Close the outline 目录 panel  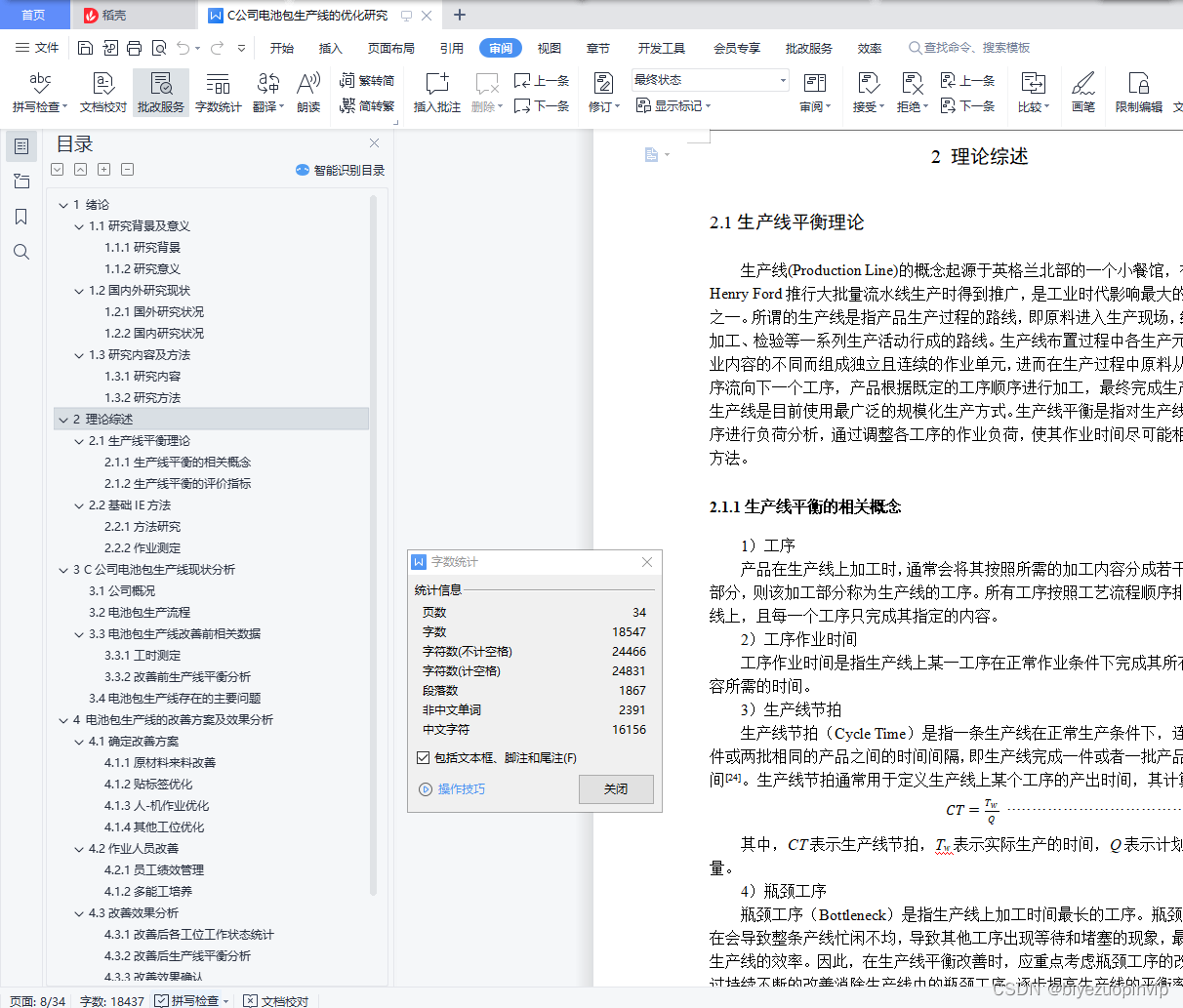pyautogui.click(x=374, y=143)
